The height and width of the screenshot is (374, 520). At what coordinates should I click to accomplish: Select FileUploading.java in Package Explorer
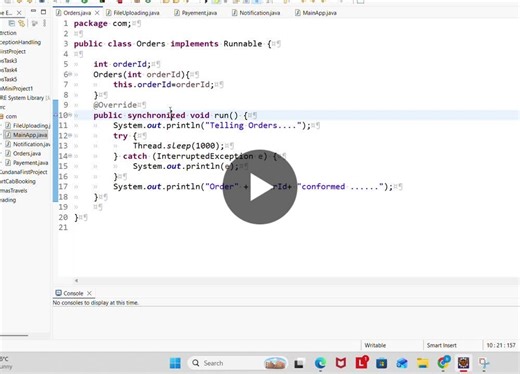click(28, 125)
